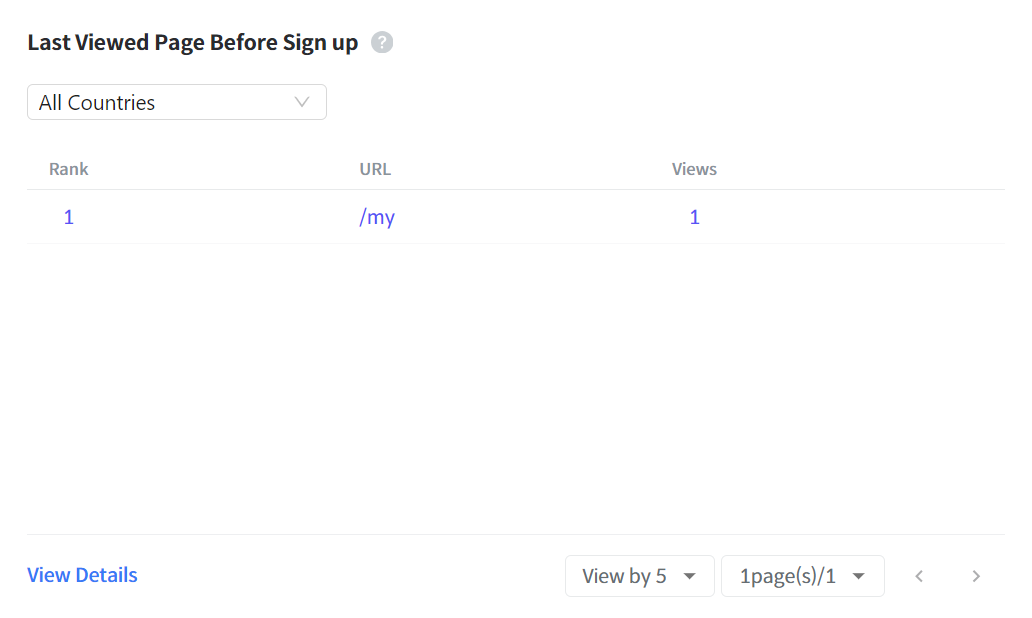Click the empty table area below /my row
The width and height of the screenshot is (1032, 618).
click(x=516, y=388)
